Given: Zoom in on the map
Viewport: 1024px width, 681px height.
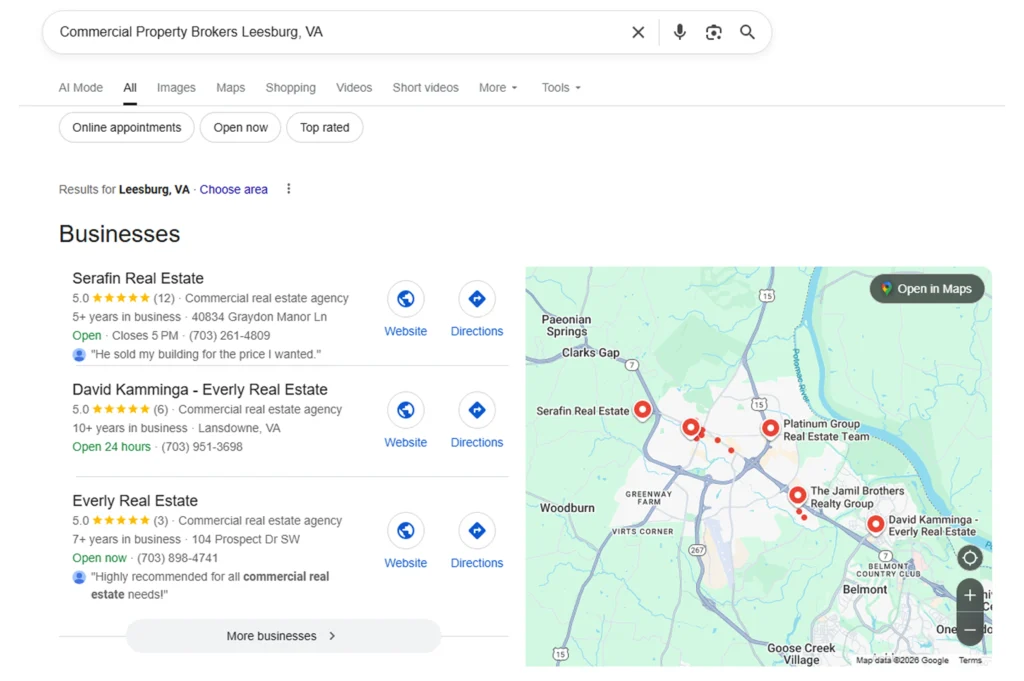Looking at the screenshot, I should (x=969, y=596).
